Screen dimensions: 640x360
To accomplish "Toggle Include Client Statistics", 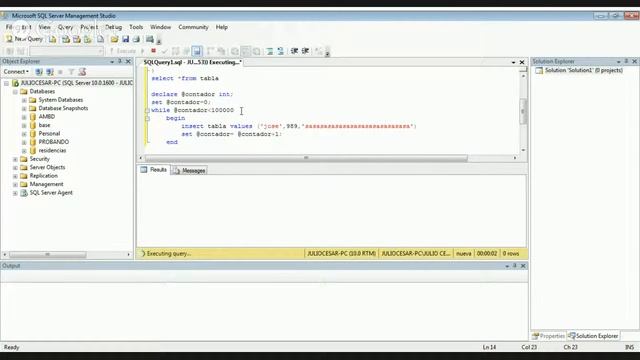I will tap(221, 51).
